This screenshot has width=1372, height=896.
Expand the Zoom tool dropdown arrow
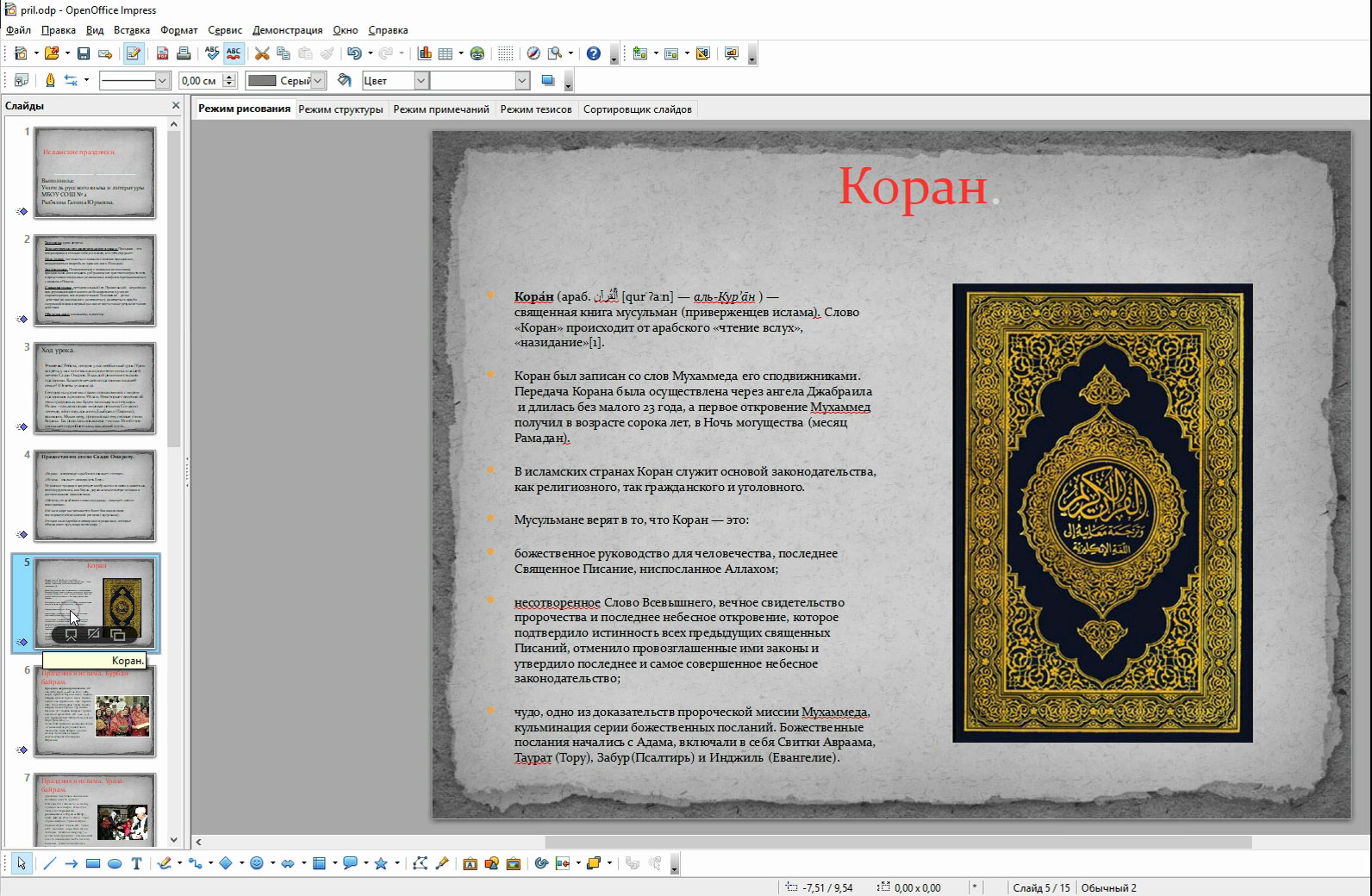coord(570,53)
